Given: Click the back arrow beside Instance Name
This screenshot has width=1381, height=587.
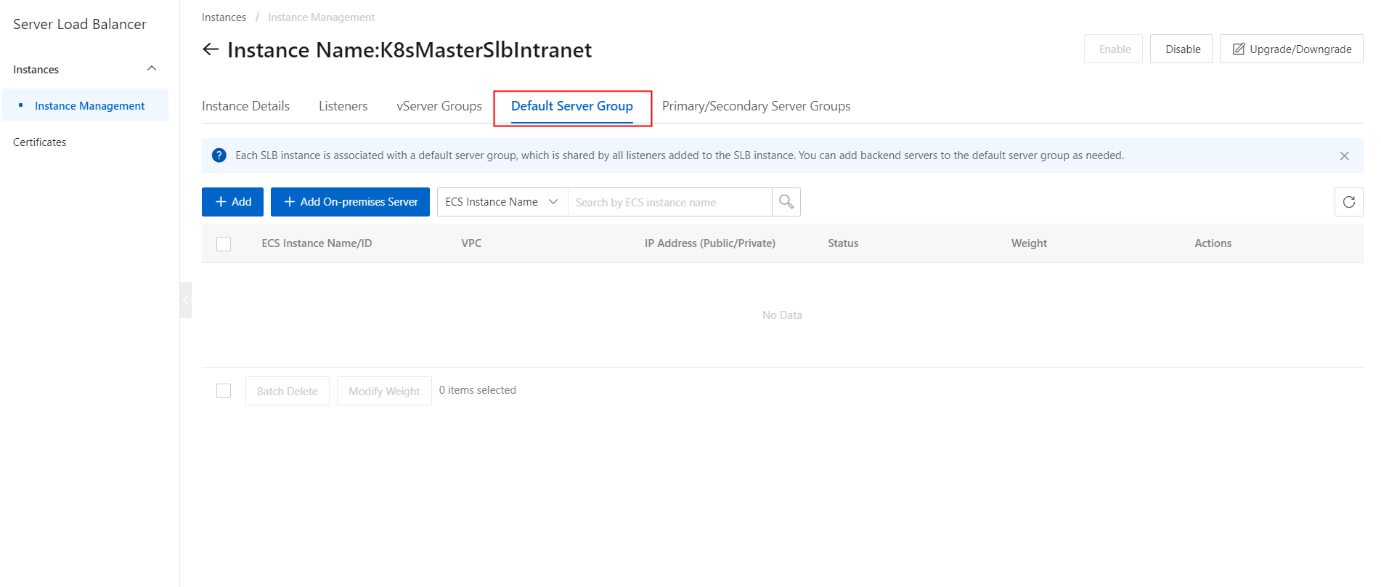Looking at the screenshot, I should [x=210, y=49].
